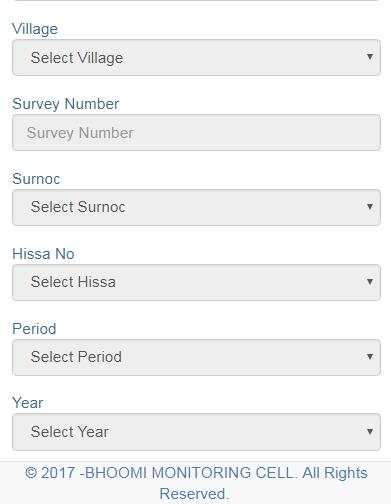391x504 pixels.
Task: Click the Survey Number field label
Action: tap(66, 104)
